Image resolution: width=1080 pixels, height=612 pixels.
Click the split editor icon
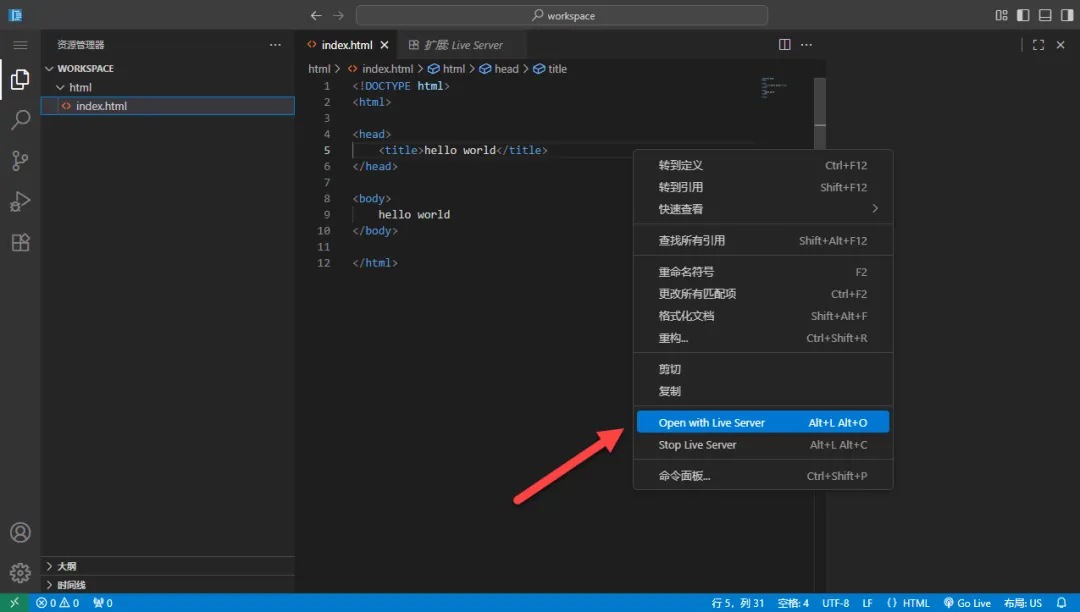click(x=785, y=45)
